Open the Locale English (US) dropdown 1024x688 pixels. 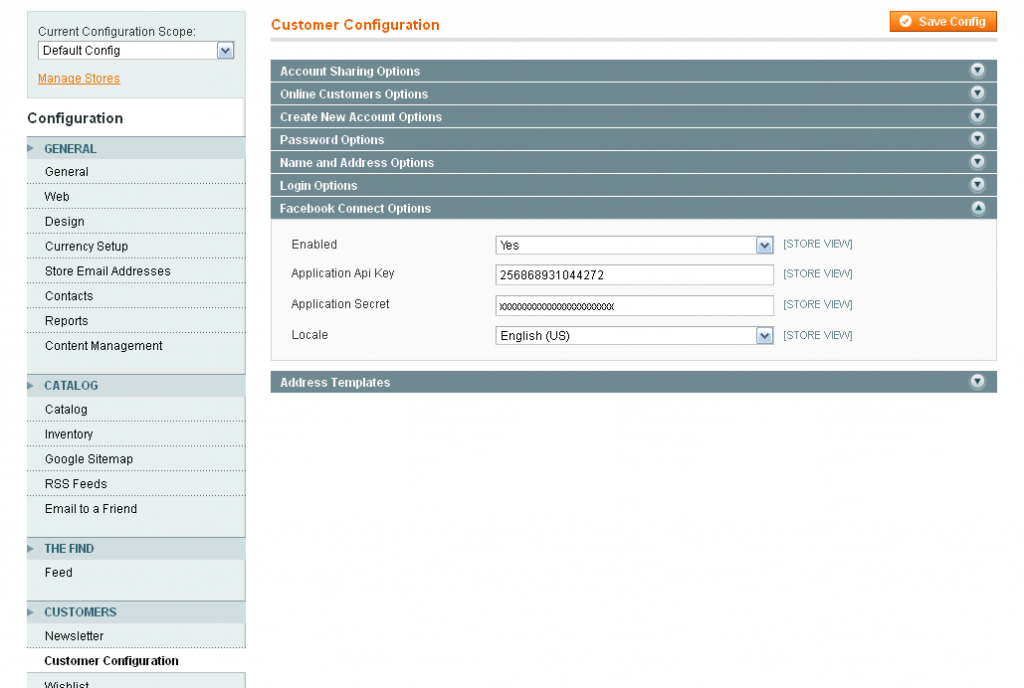click(634, 336)
